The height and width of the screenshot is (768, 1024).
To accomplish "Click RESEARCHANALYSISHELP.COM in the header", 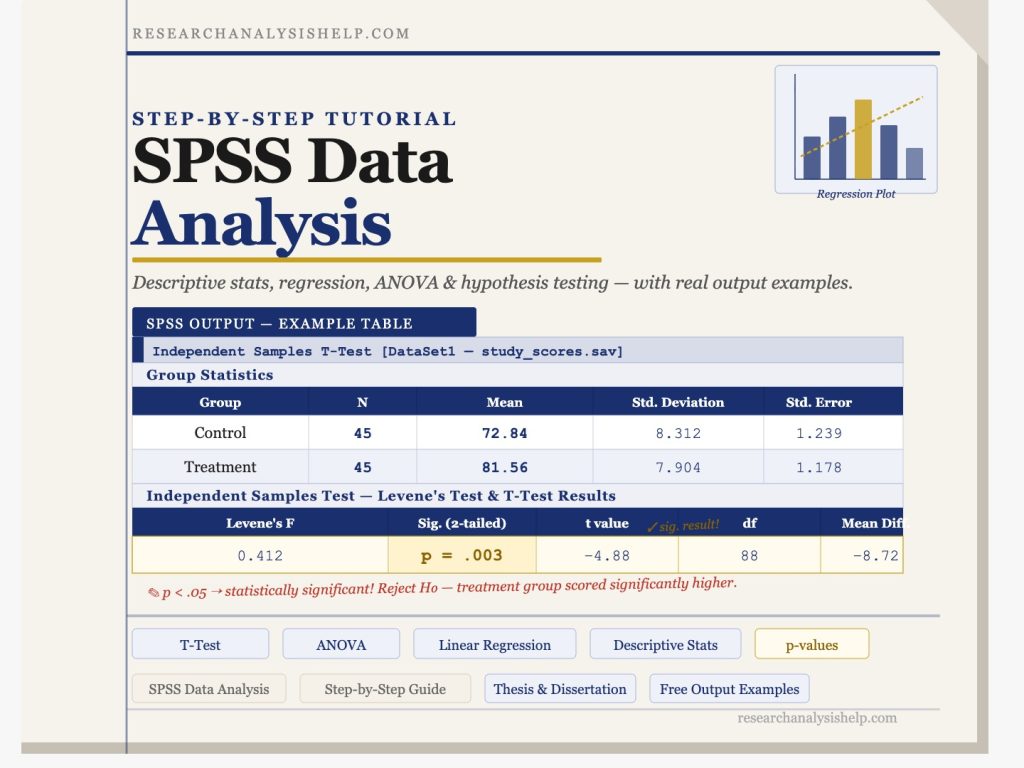I will tap(271, 32).
